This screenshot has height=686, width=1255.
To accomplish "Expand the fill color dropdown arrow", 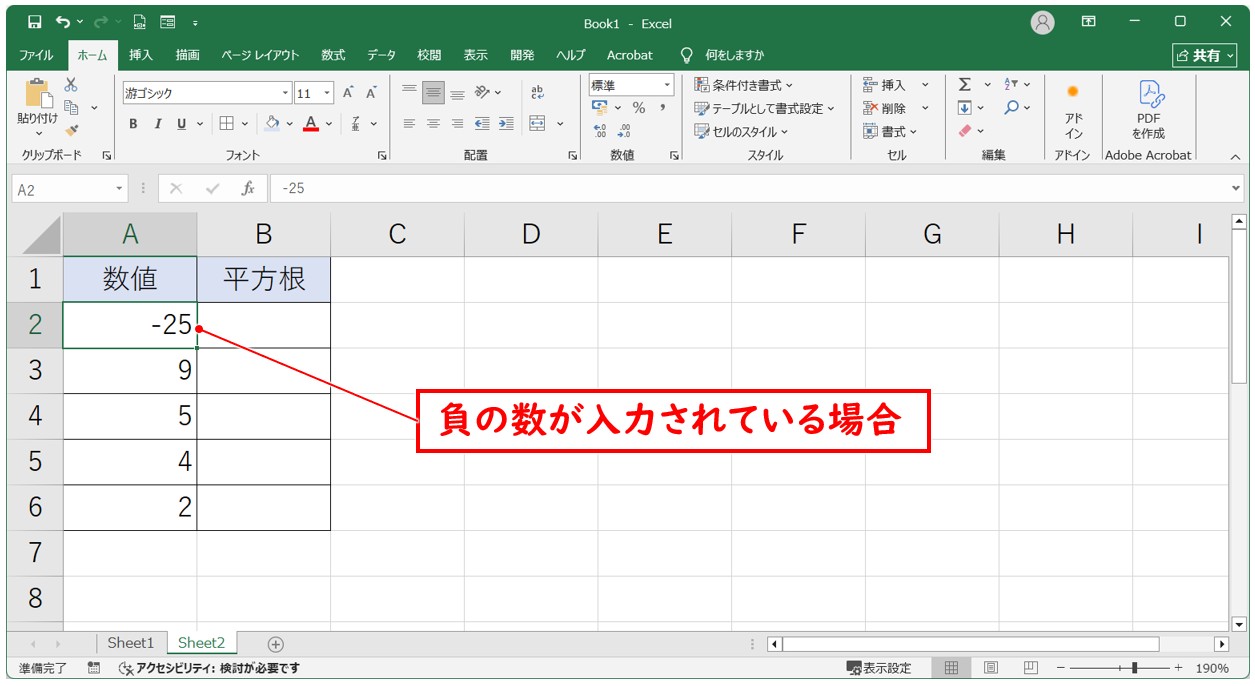I will point(289,124).
